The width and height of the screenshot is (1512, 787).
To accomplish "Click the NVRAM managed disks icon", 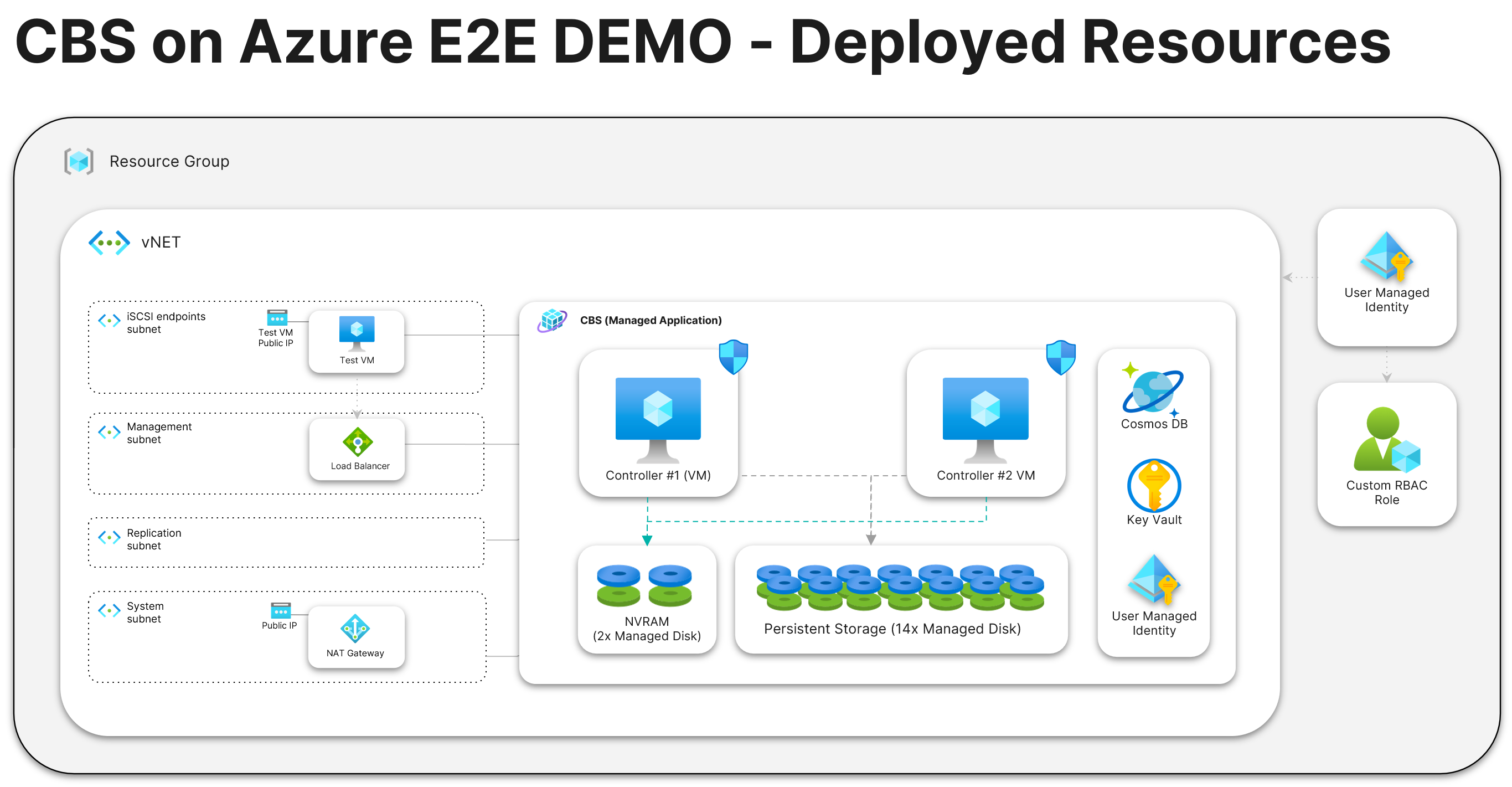I will pyautogui.click(x=644, y=585).
